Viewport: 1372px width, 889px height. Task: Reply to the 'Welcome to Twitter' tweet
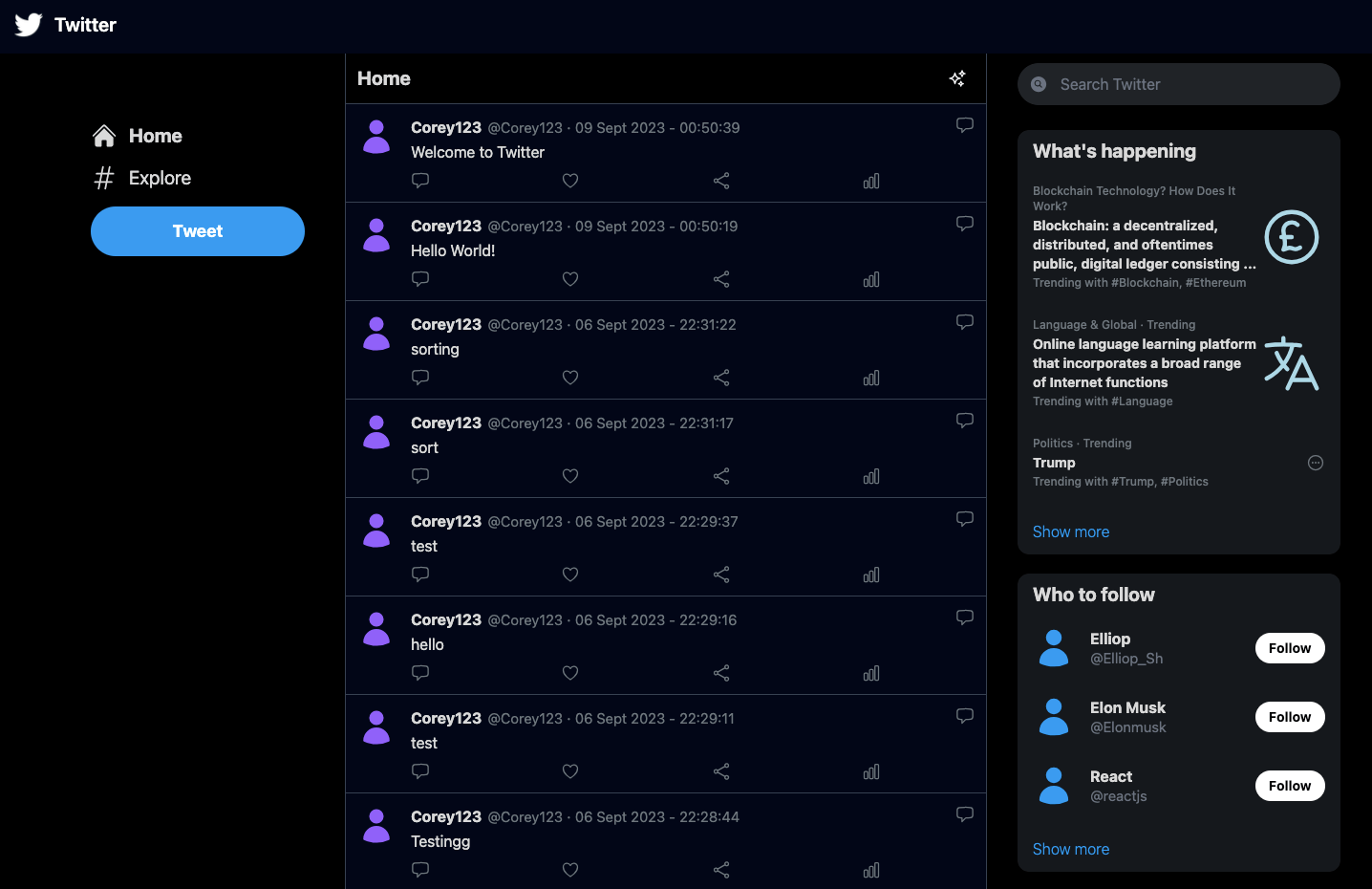(420, 181)
